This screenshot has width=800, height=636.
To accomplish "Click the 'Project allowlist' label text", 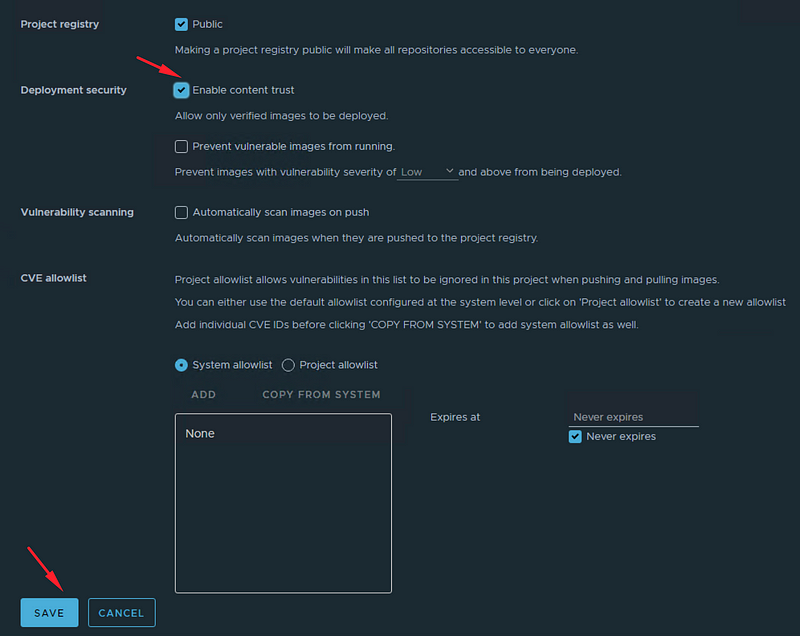I will tap(338, 365).
